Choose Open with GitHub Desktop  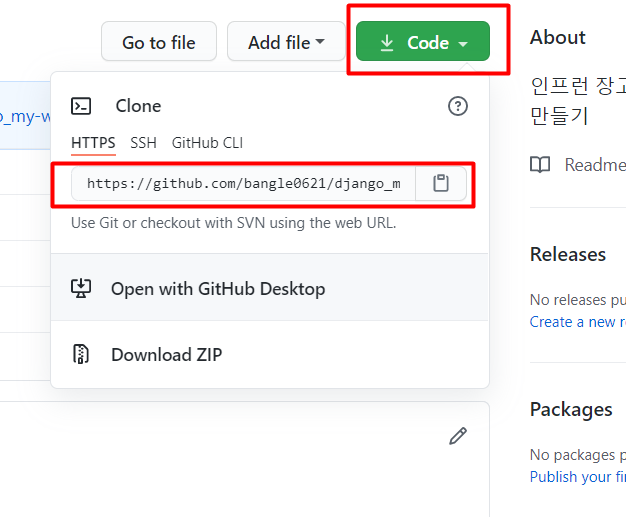(269, 289)
